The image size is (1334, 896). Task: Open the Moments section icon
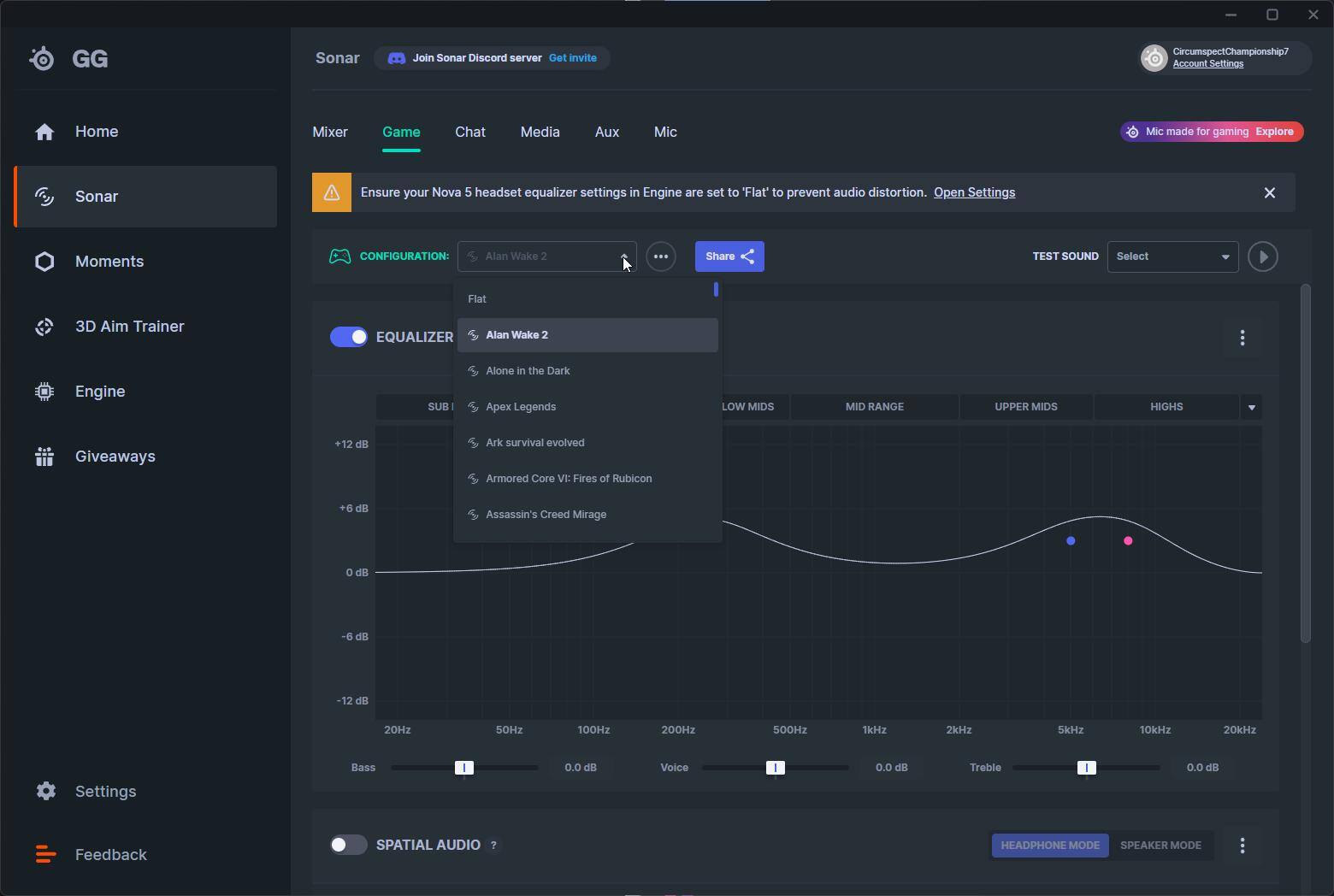(x=44, y=262)
